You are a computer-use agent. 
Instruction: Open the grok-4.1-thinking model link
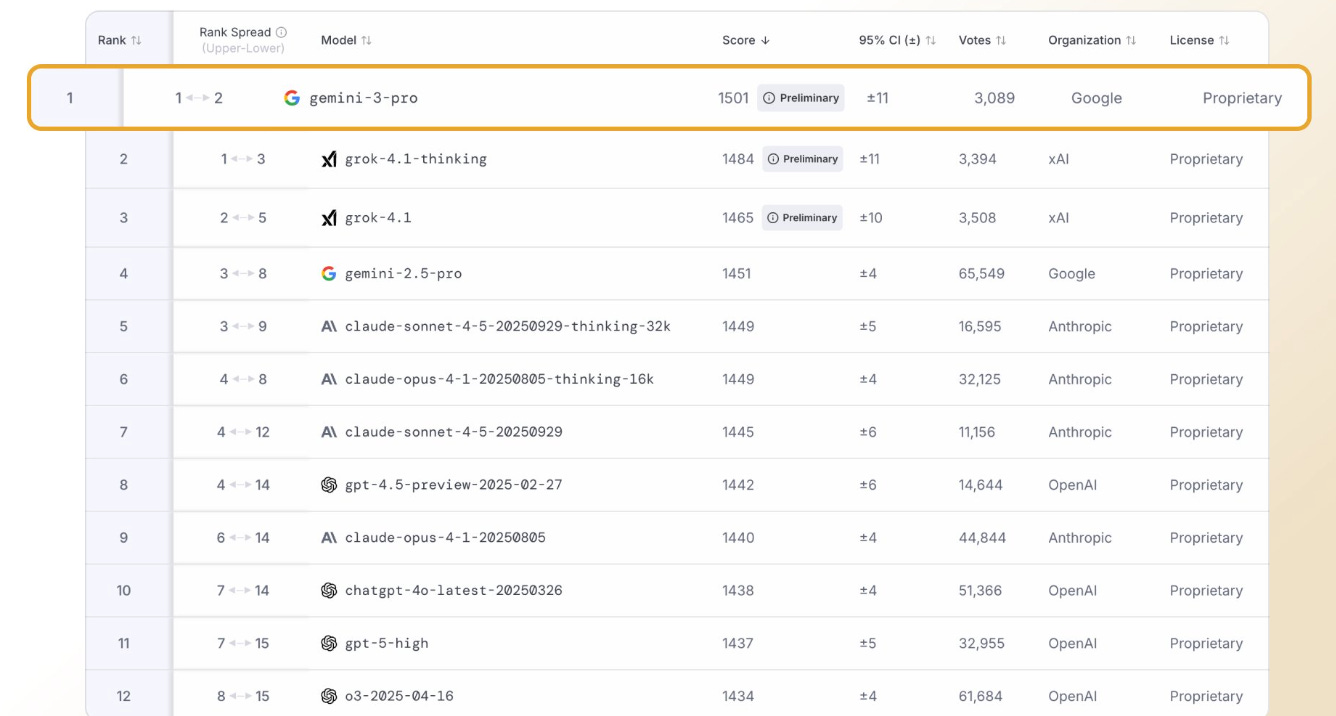pyautogui.click(x=416, y=159)
